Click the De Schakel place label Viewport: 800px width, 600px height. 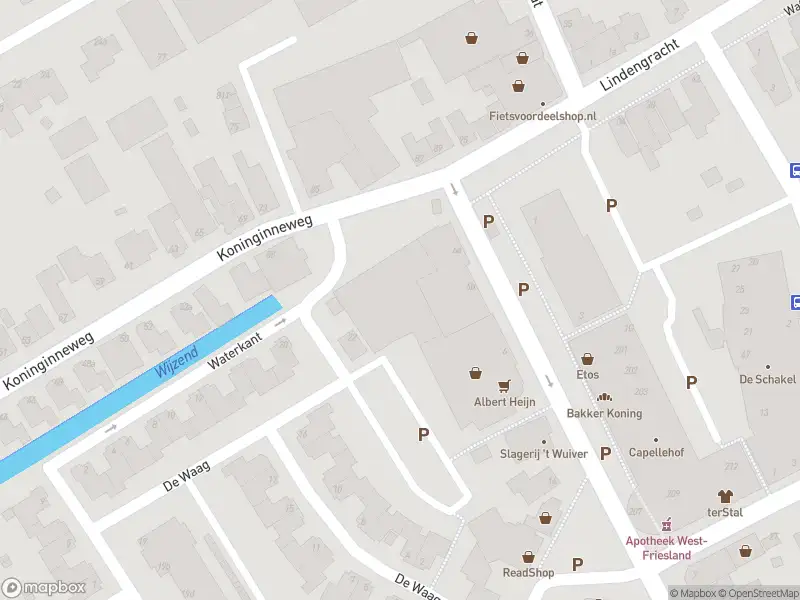tap(767, 379)
